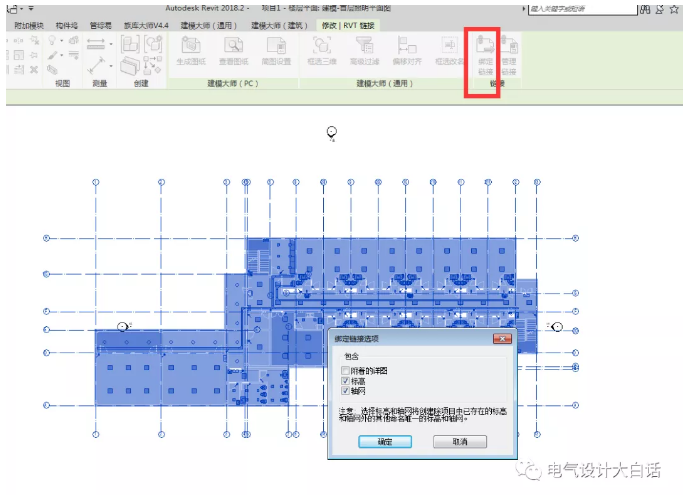Switch to 附加模块 ribbon tab
Image resolution: width=687 pixels, height=495 pixels.
(x=29, y=25)
